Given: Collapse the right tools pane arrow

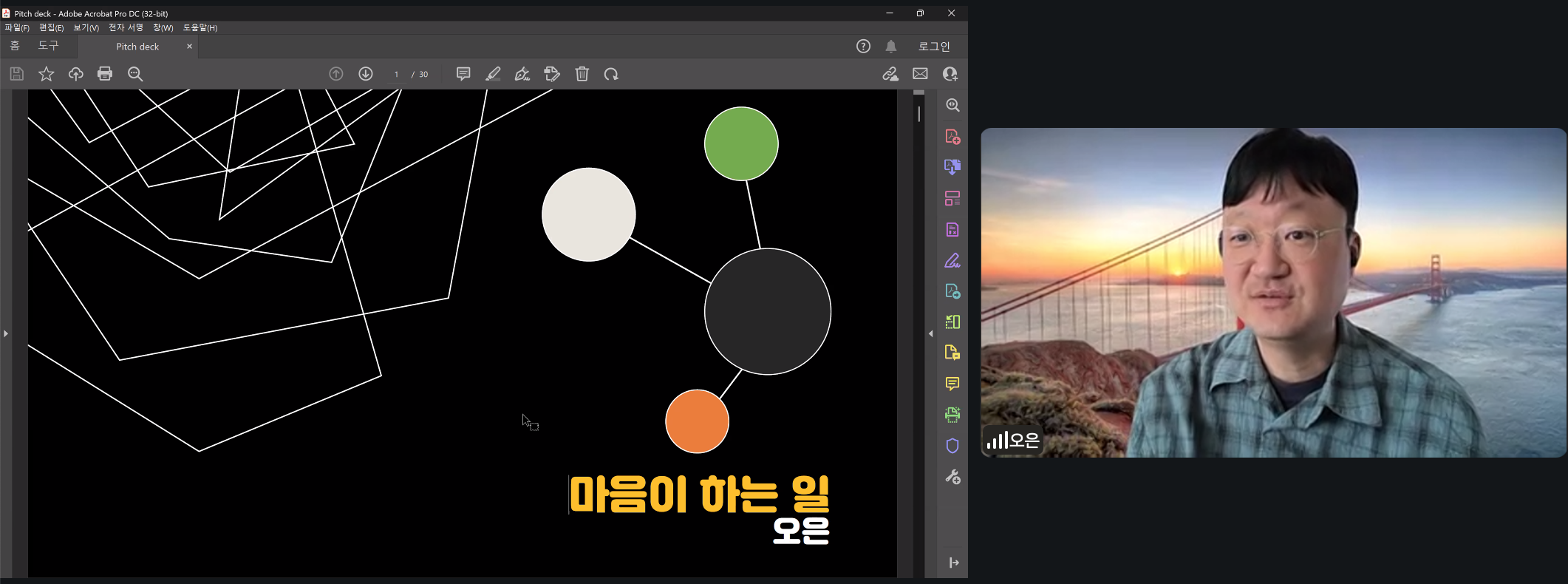Looking at the screenshot, I should (931, 334).
